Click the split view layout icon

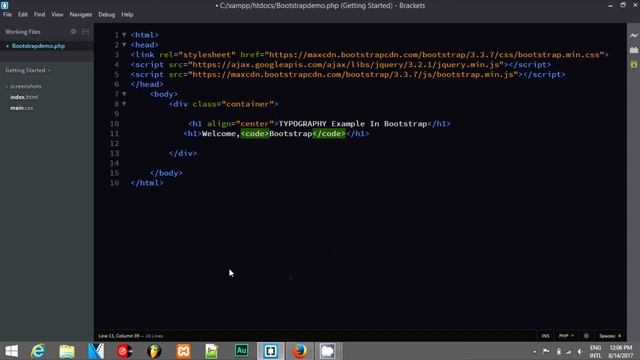coord(86,31)
